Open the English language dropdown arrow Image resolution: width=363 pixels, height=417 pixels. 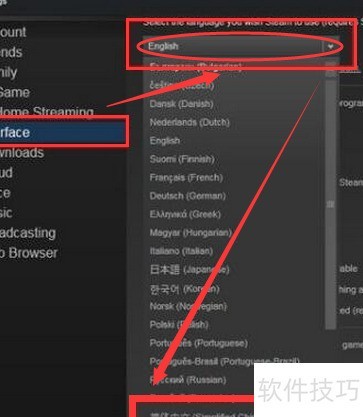330,46
